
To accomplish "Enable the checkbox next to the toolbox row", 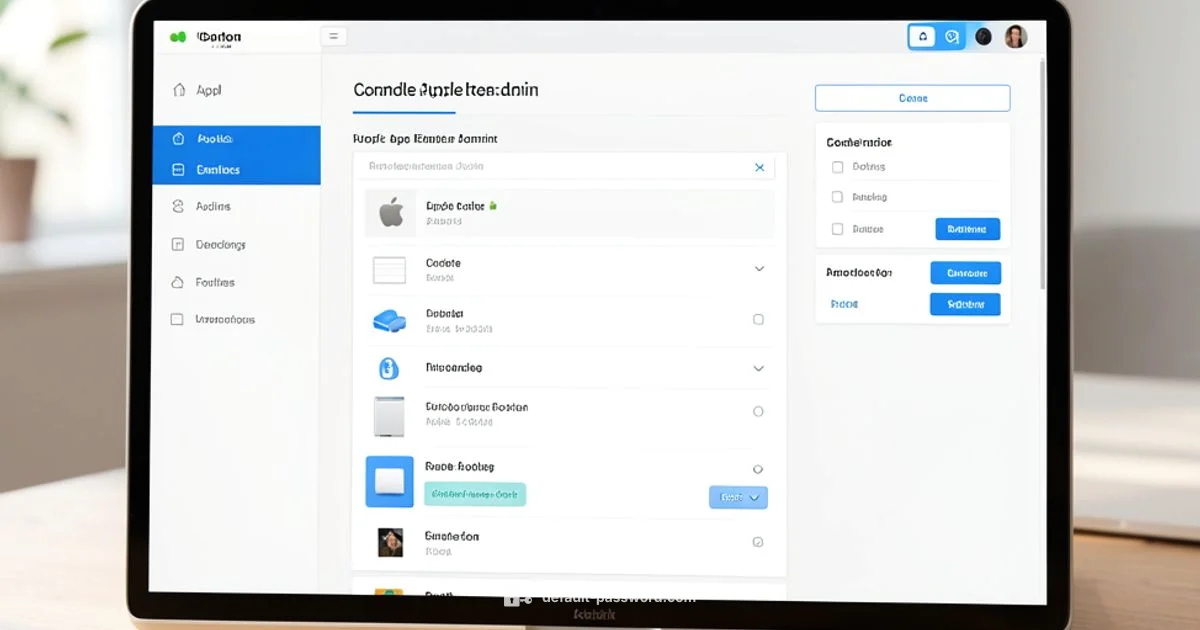I will point(758,318).
